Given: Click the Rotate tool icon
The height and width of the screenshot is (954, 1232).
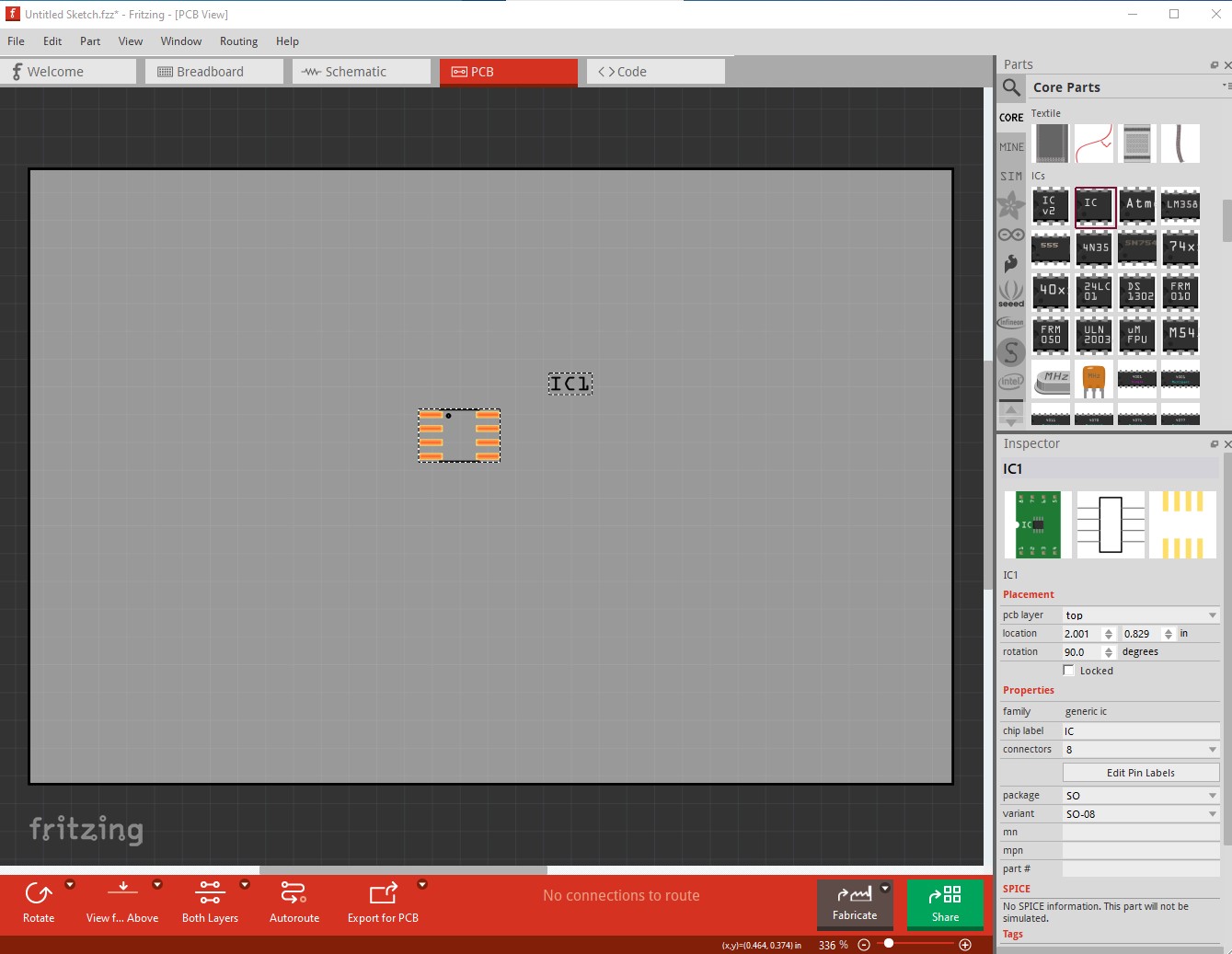Looking at the screenshot, I should [x=39, y=893].
